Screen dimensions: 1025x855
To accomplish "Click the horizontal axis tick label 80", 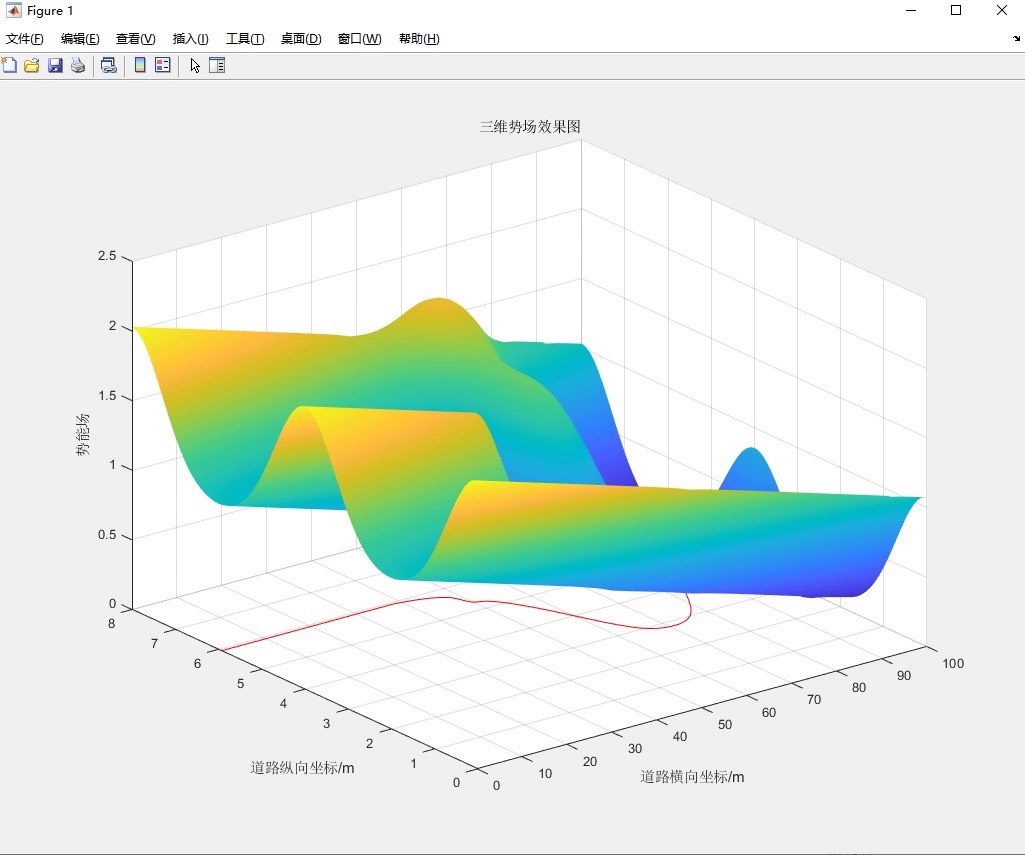I will [x=859, y=688].
